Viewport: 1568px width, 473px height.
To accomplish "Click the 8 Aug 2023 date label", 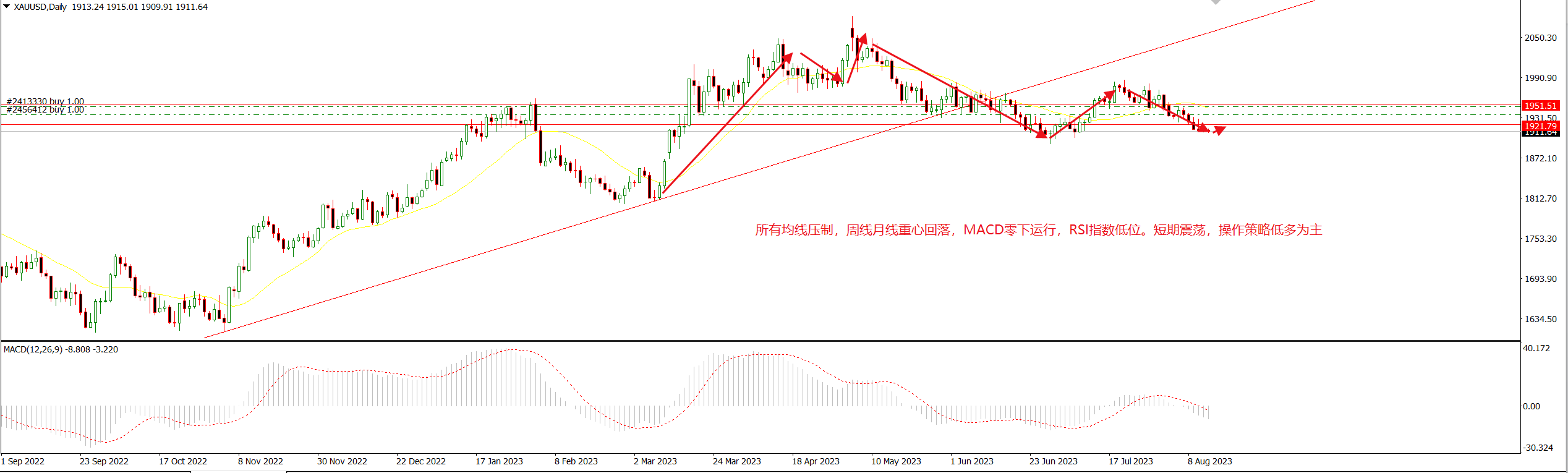I will pos(1210,461).
